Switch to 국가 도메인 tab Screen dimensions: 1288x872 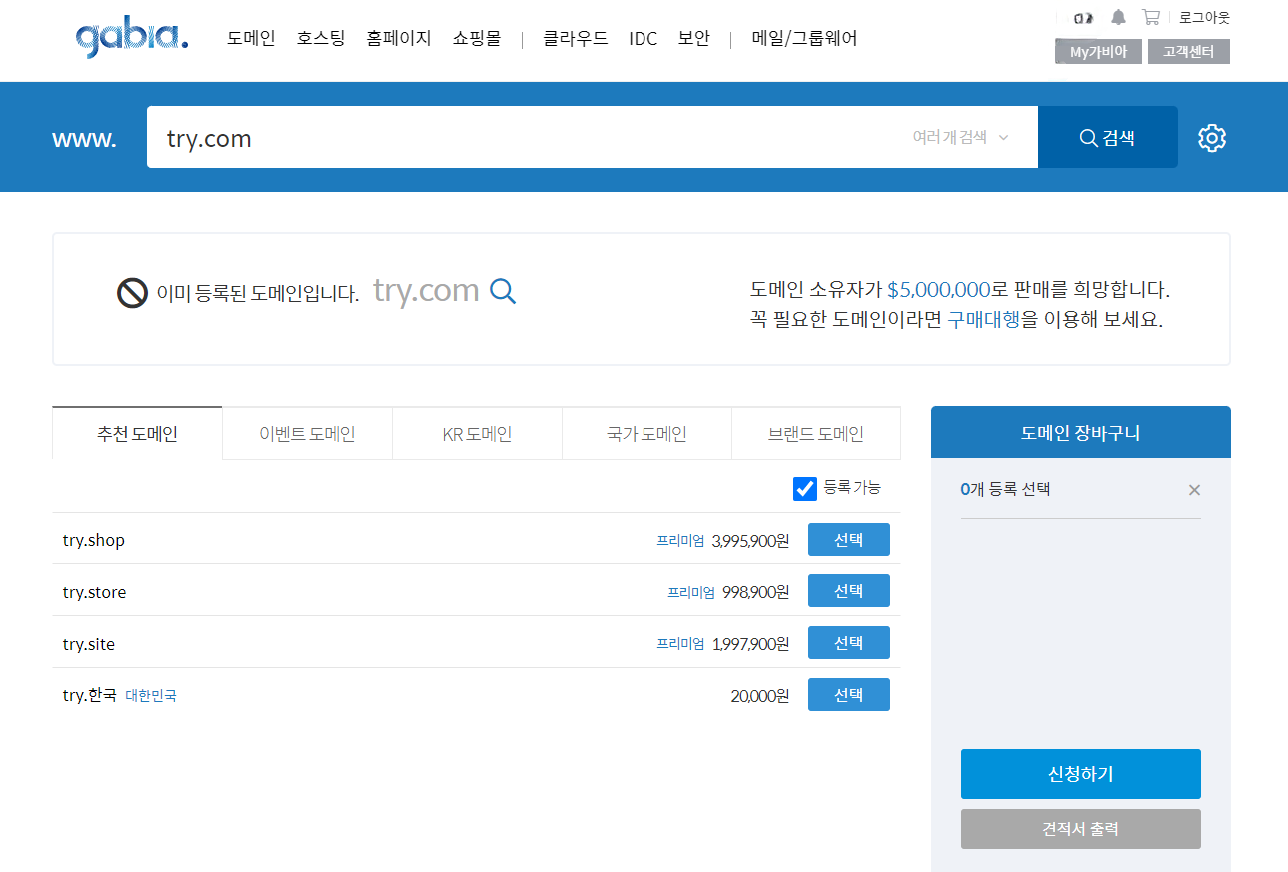tap(647, 434)
